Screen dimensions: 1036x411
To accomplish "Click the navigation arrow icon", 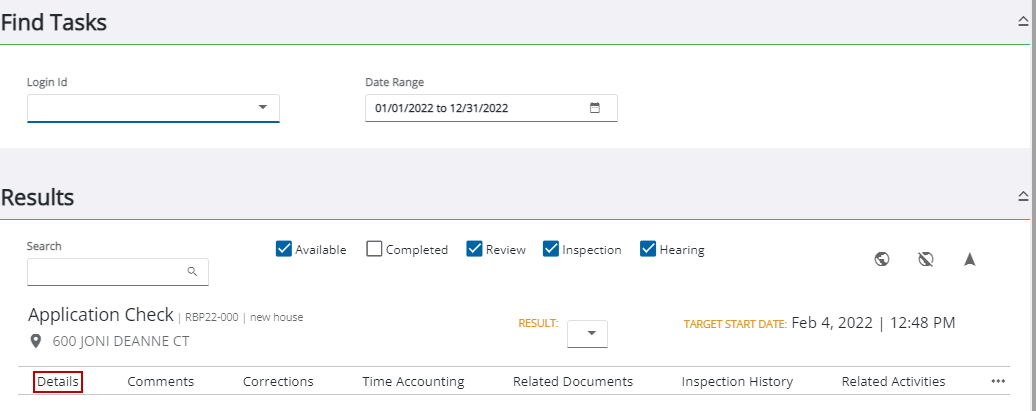I will click(969, 260).
